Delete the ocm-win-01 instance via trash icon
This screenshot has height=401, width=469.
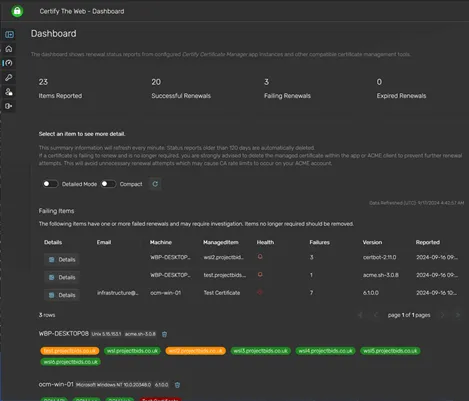(177, 385)
